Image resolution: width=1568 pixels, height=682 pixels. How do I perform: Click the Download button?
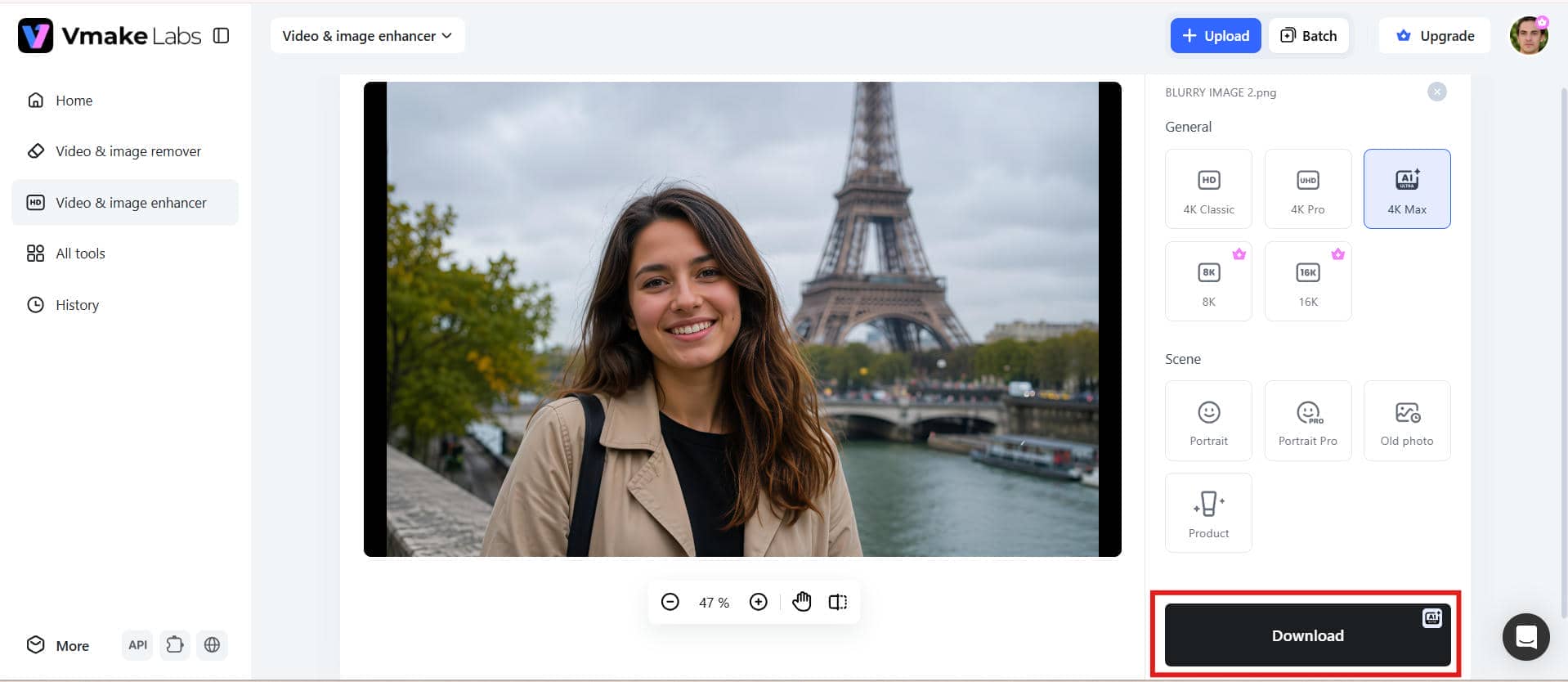1307,635
